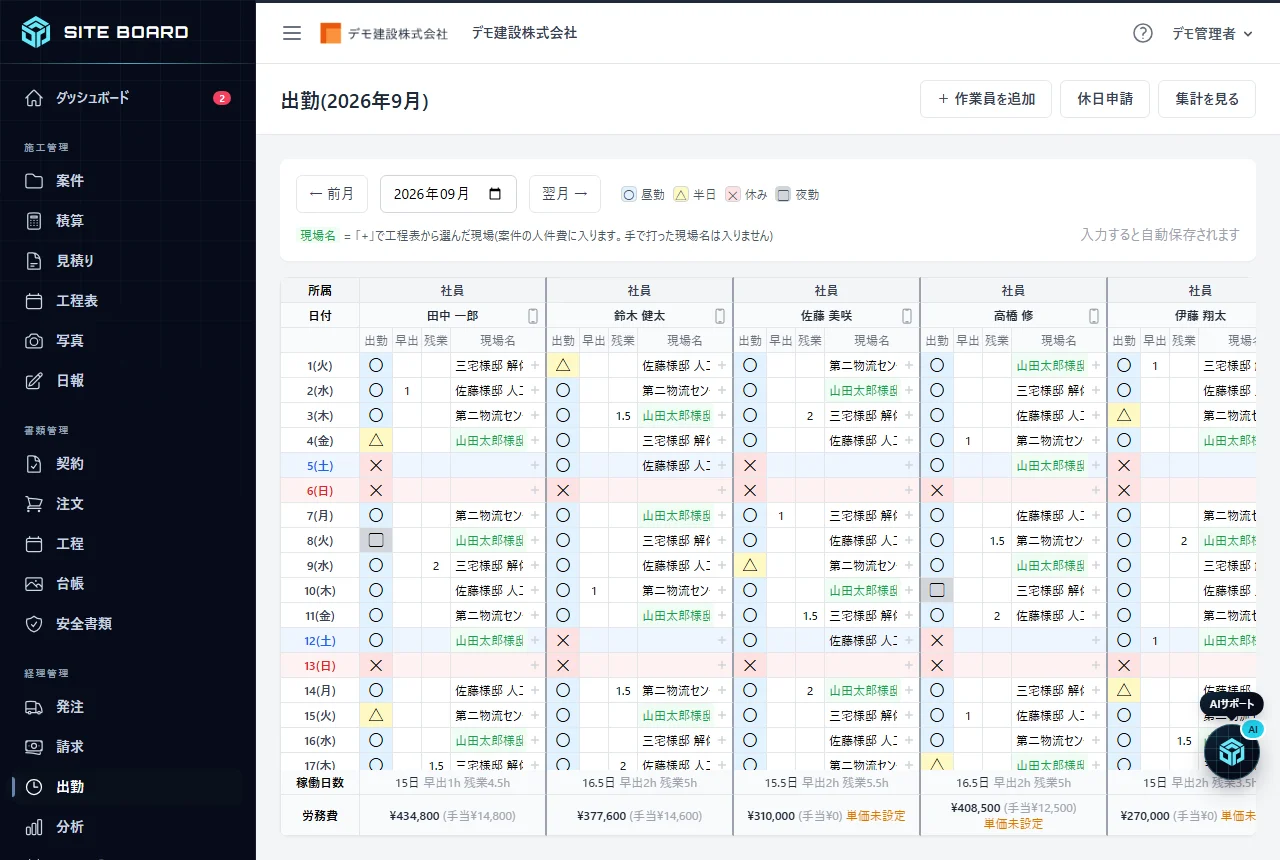The height and width of the screenshot is (860, 1280).
Task: Open the AI support chat bubble
Action: click(1232, 751)
